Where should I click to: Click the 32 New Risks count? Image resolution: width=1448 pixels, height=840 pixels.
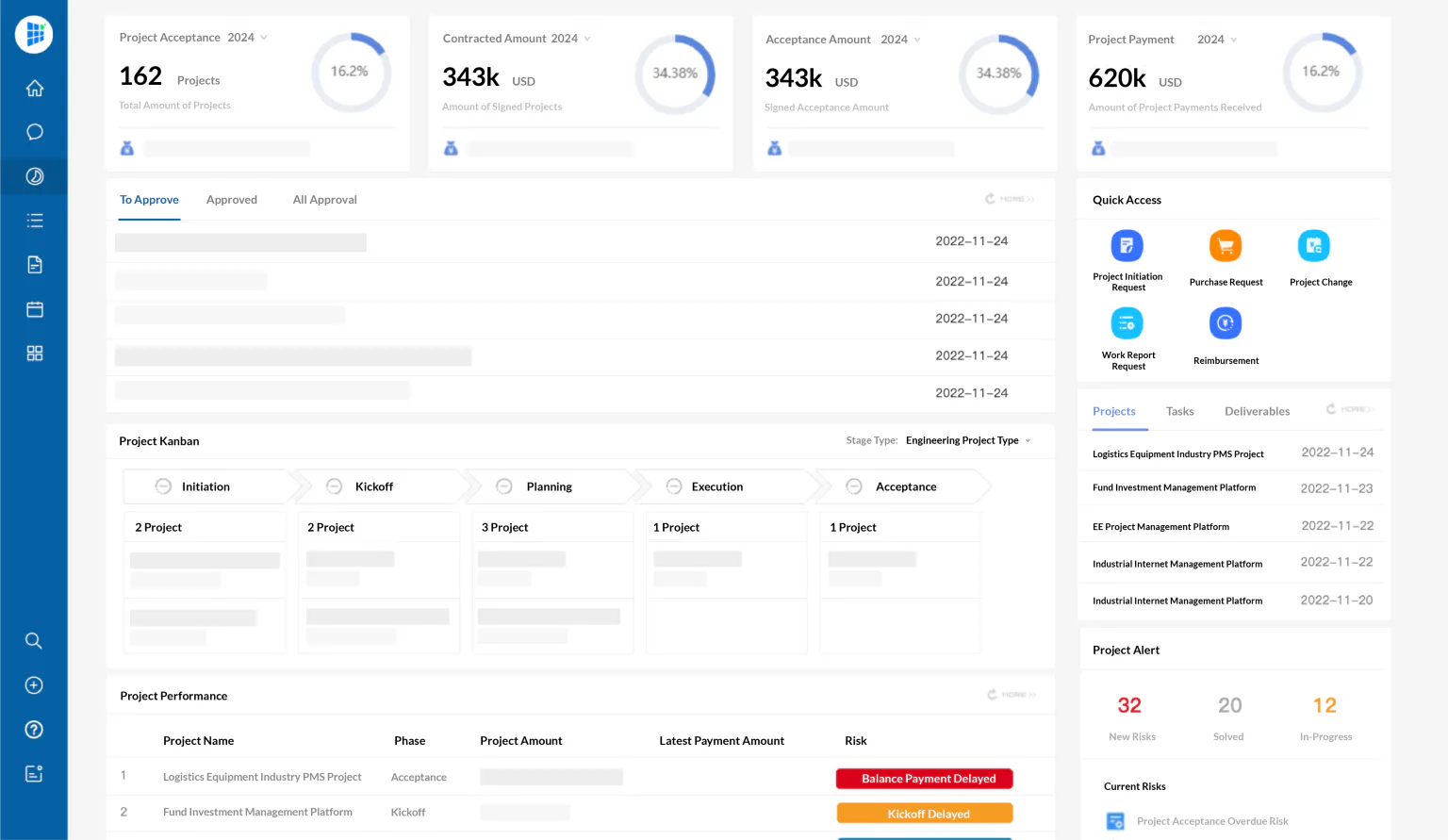tap(1129, 706)
